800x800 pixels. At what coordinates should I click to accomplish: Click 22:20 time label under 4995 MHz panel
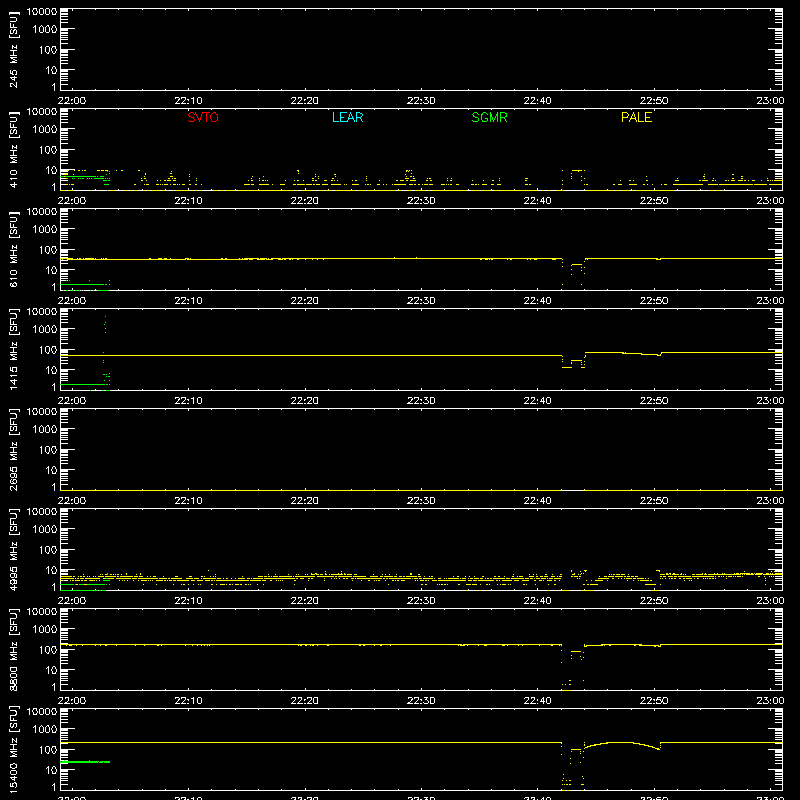click(x=305, y=601)
